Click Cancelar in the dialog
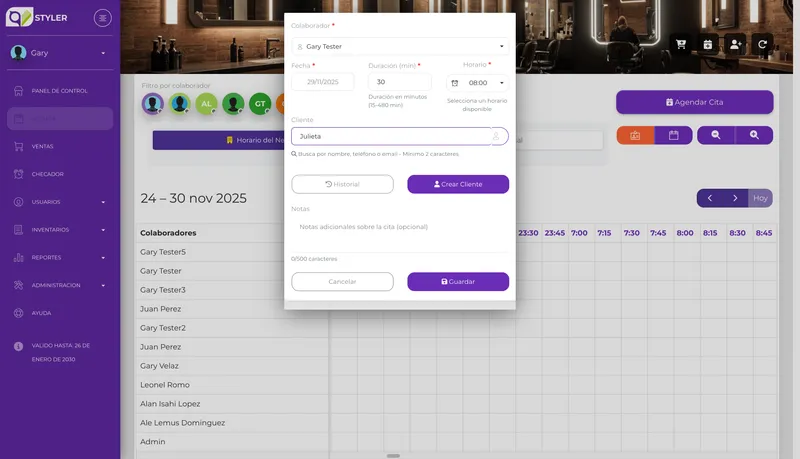 [x=342, y=282]
